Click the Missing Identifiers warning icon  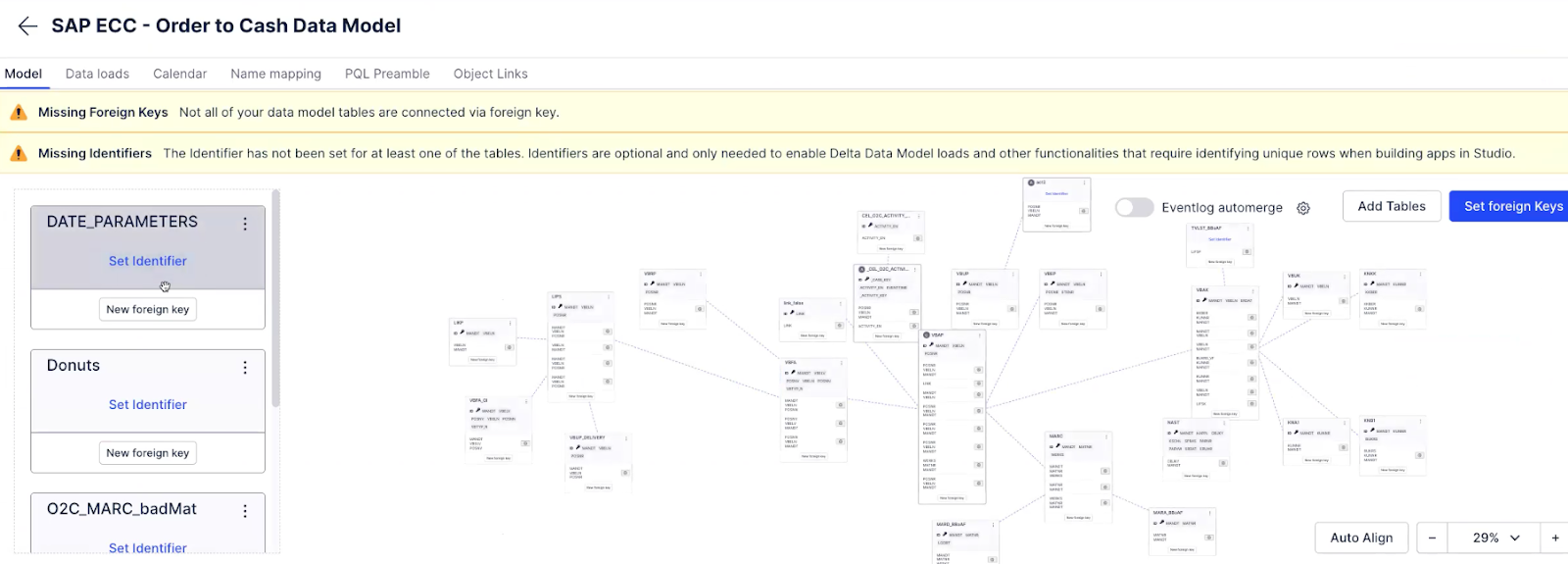[x=19, y=154]
